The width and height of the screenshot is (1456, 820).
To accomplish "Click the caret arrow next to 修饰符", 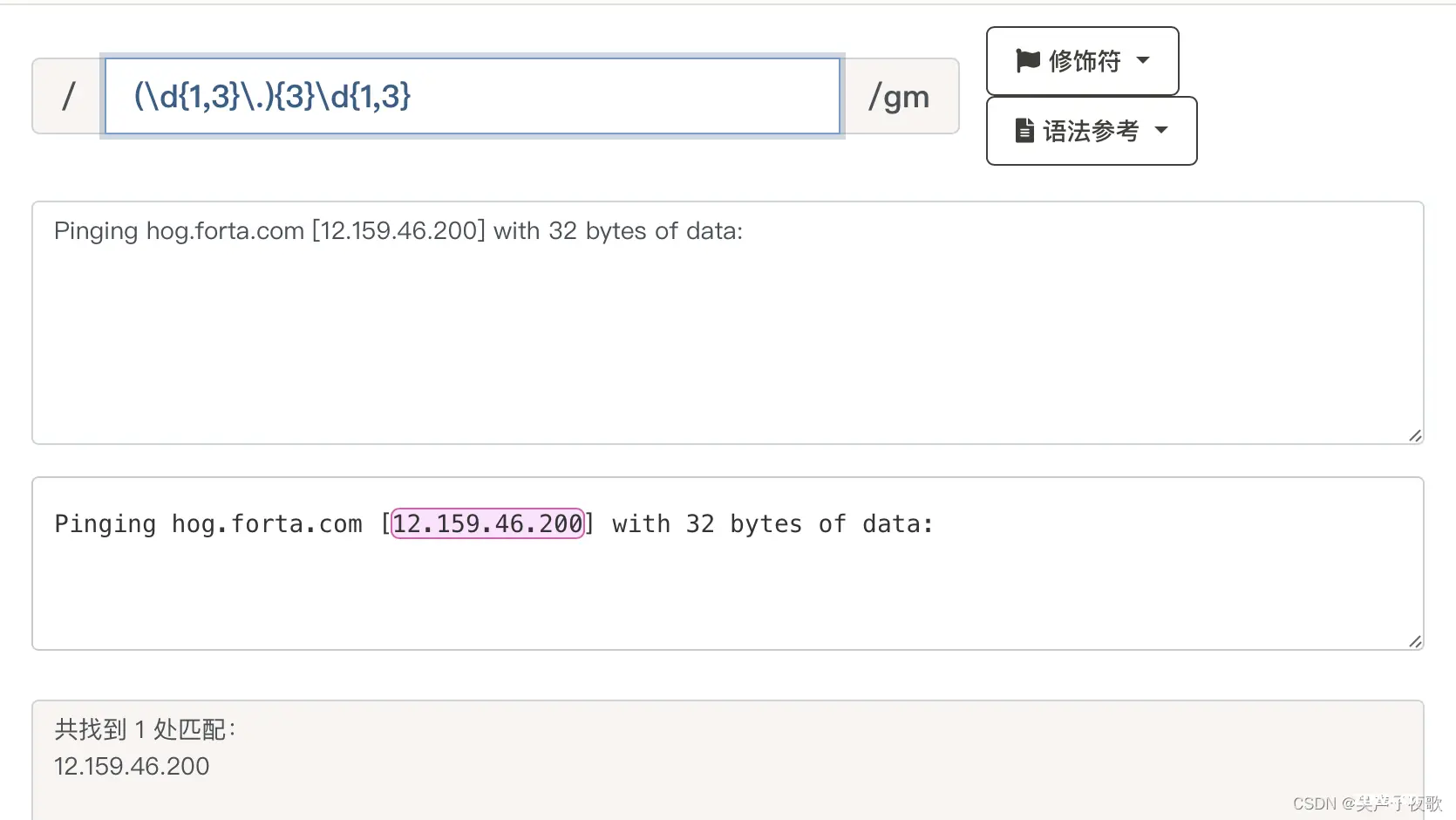I will click(1143, 60).
